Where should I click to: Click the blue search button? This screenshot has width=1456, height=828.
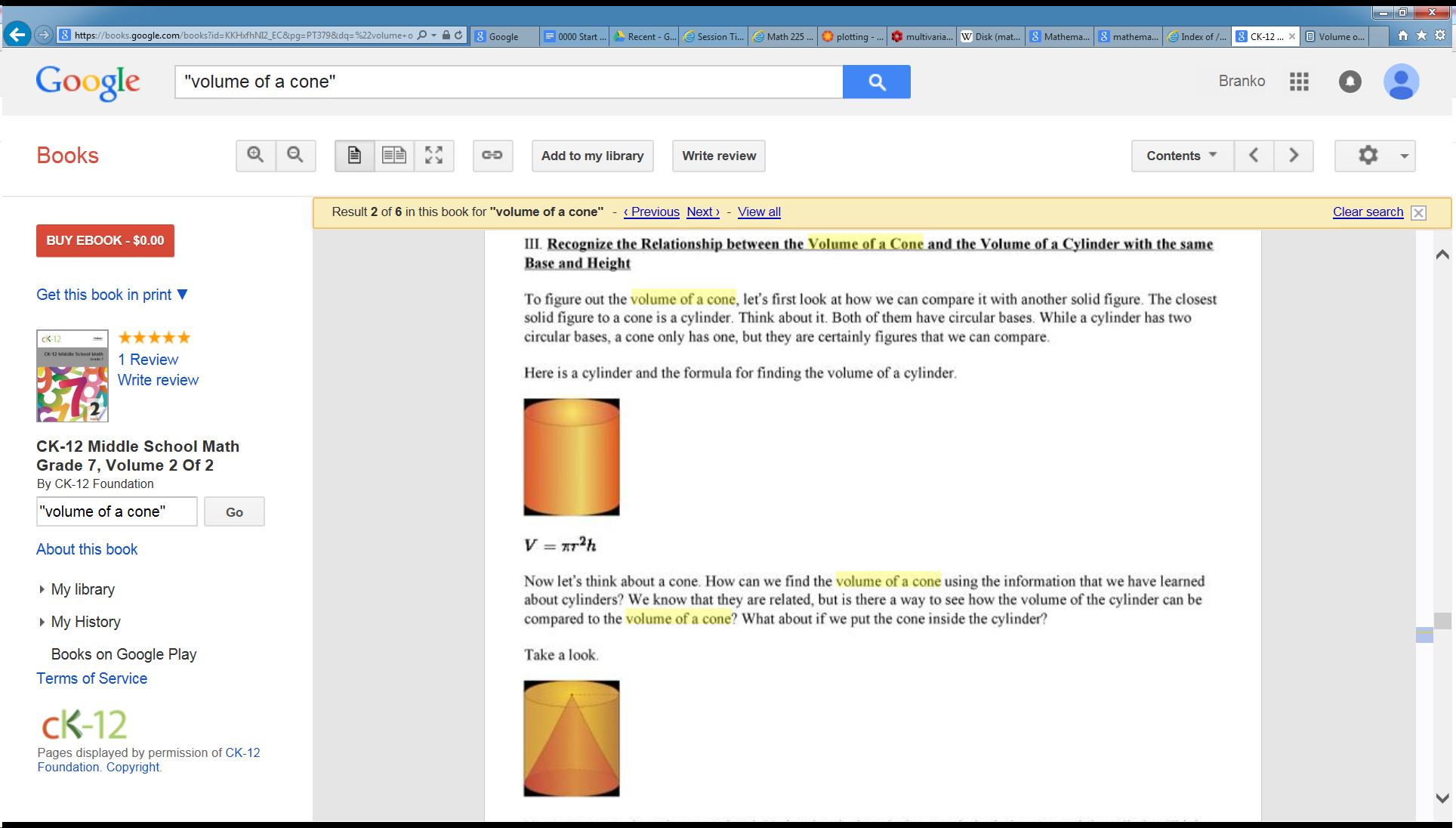[876, 82]
